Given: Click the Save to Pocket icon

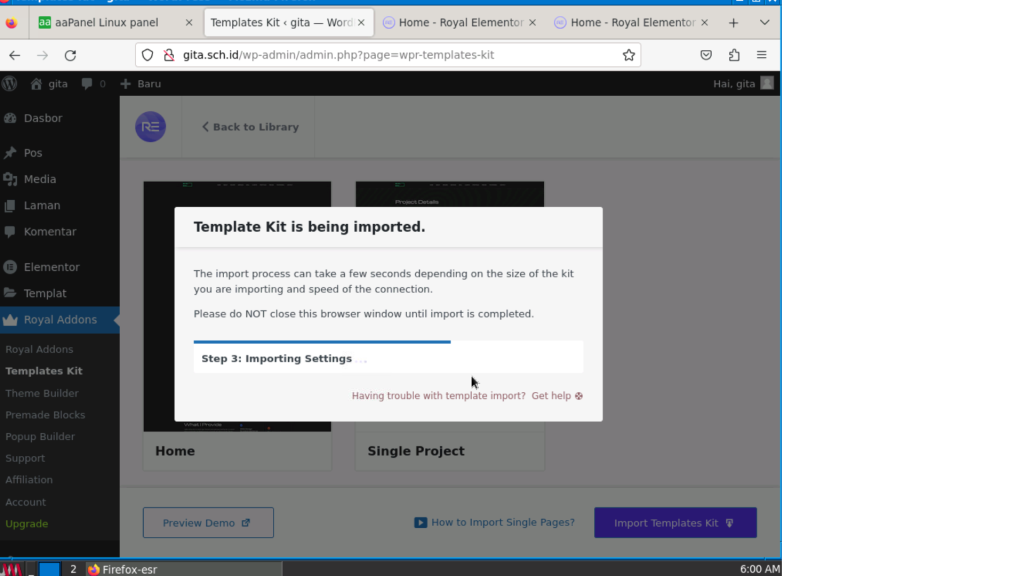Looking at the screenshot, I should coord(706,55).
